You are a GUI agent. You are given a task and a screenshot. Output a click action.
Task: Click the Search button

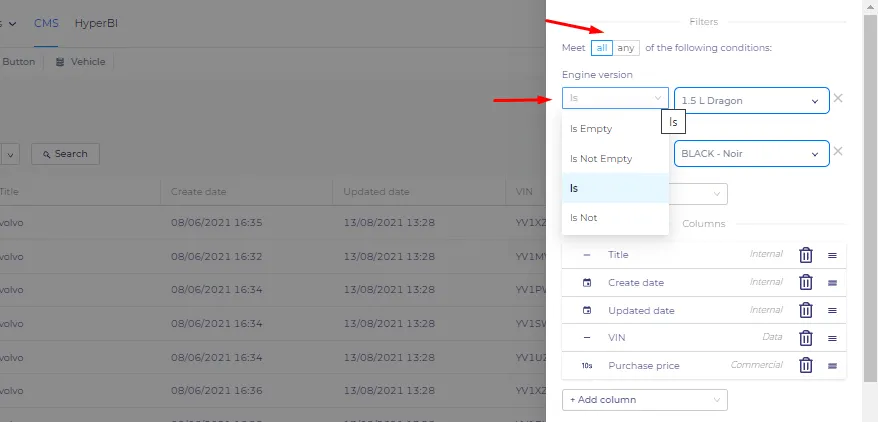(66, 154)
